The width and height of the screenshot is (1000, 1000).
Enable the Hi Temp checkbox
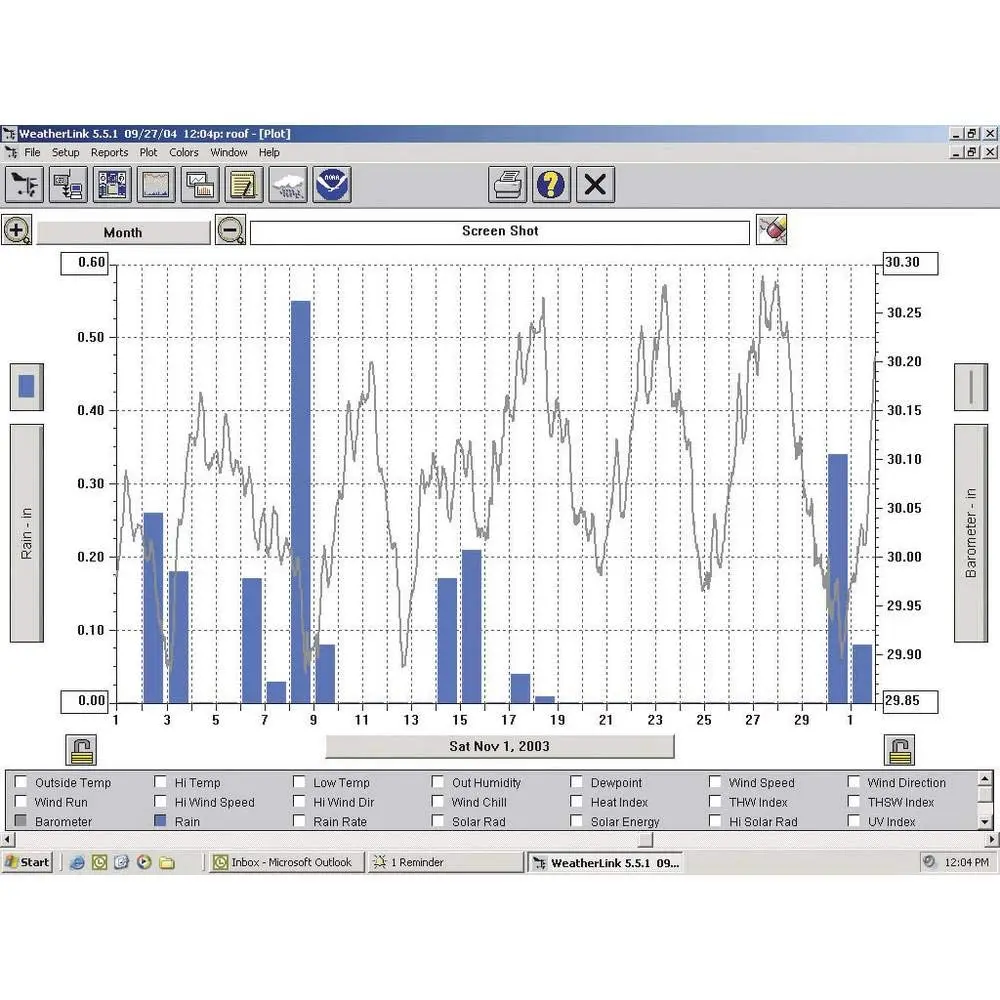(x=160, y=782)
